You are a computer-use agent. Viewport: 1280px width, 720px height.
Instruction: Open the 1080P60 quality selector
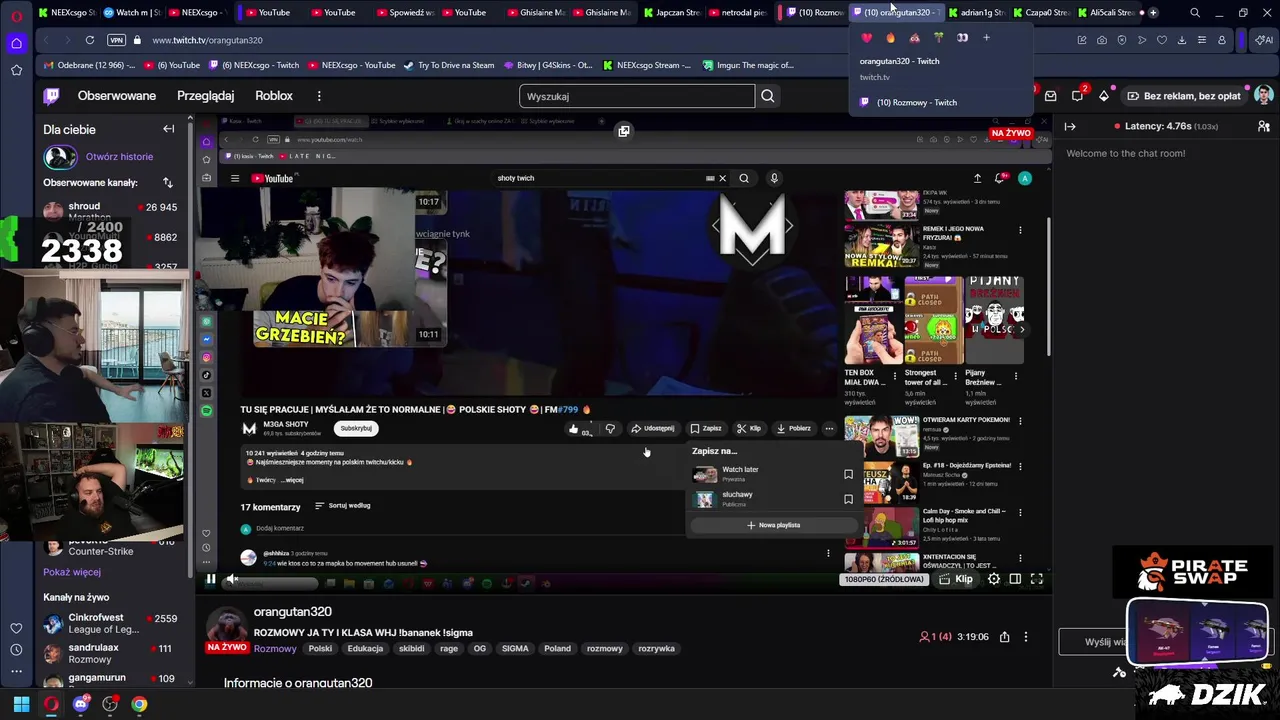(884, 579)
